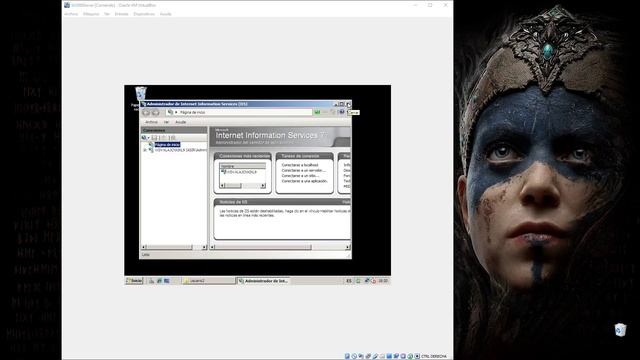Screen dimensions: 640x360
Task: Switch to Administrador de Internet taskbar button
Action: tap(263, 281)
